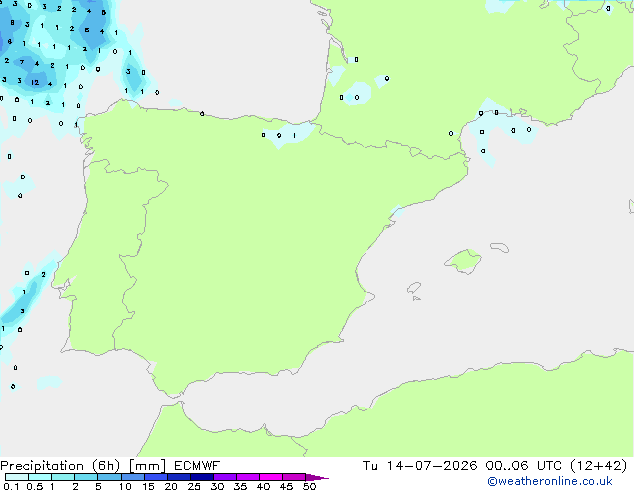Click the island of Mallorca on the map
The width and height of the screenshot is (634, 490).
pyautogui.click(x=463, y=261)
